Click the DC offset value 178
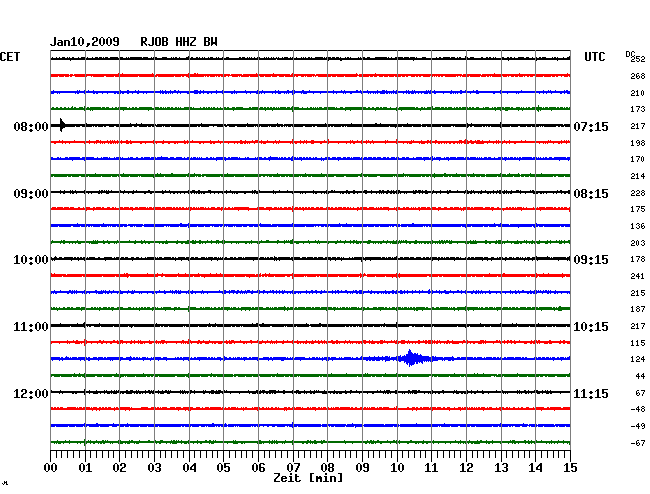Viewport: 650px width, 494px height. tap(638, 259)
